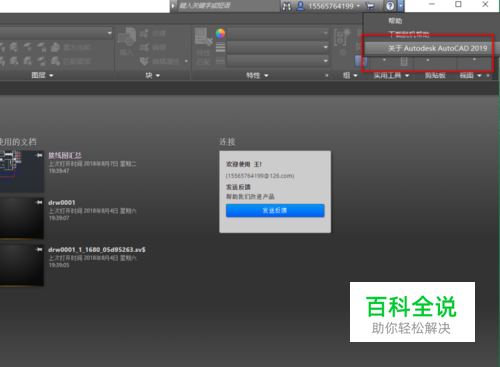The height and width of the screenshot is (367, 500).
Task: Click 置为当前 make-current layer icon
Action: tap(55, 47)
